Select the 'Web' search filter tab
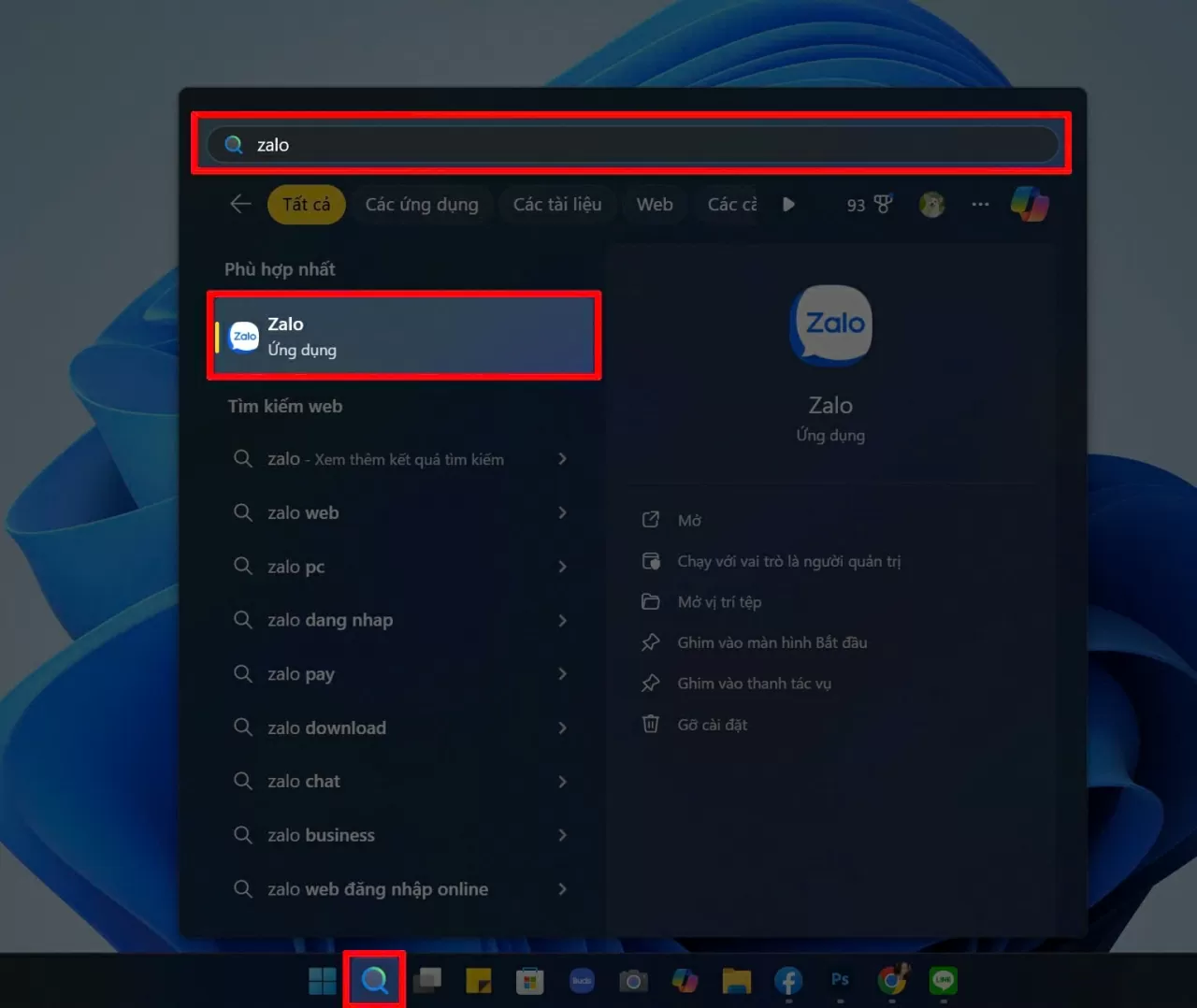1197x1008 pixels. click(655, 205)
